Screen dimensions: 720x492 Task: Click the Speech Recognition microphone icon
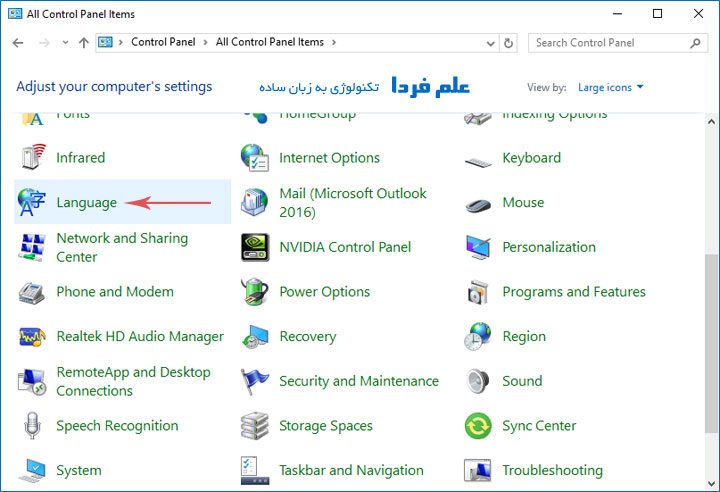click(x=32, y=426)
